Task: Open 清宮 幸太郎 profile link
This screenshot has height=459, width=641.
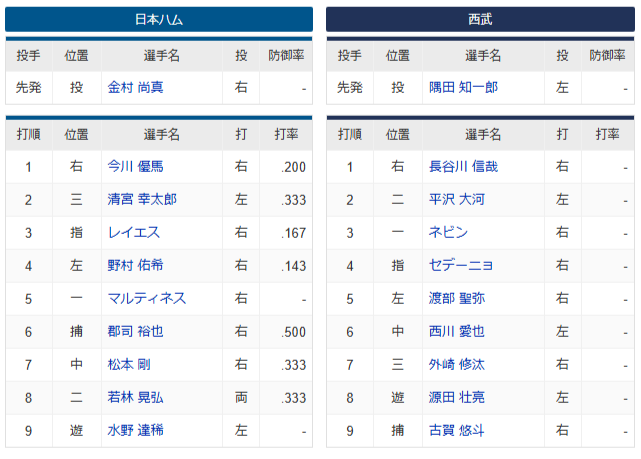Action: click(142, 199)
